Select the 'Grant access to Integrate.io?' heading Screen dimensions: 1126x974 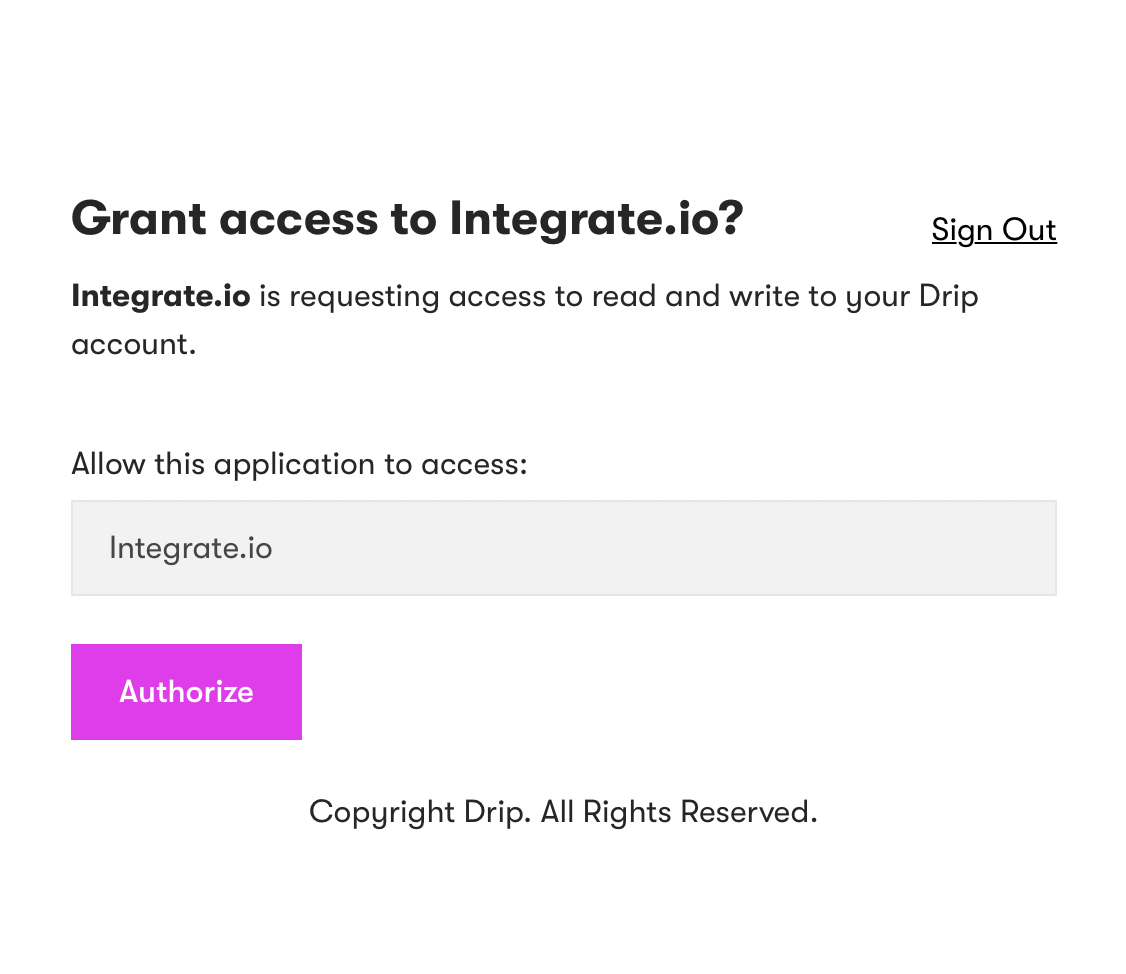(x=407, y=220)
